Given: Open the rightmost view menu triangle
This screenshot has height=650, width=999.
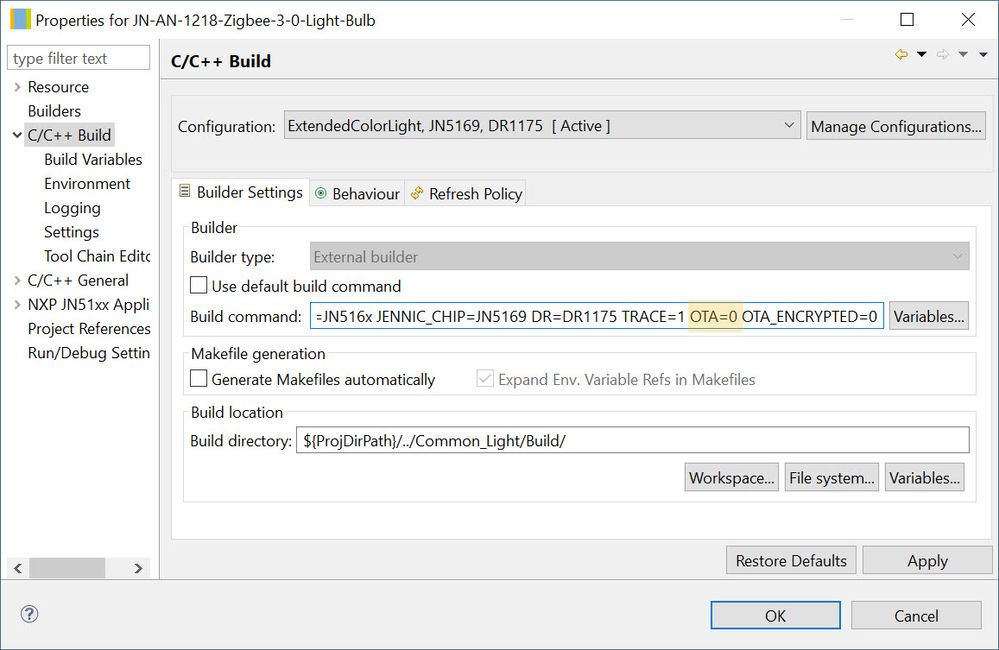Looking at the screenshot, I should click(x=982, y=55).
